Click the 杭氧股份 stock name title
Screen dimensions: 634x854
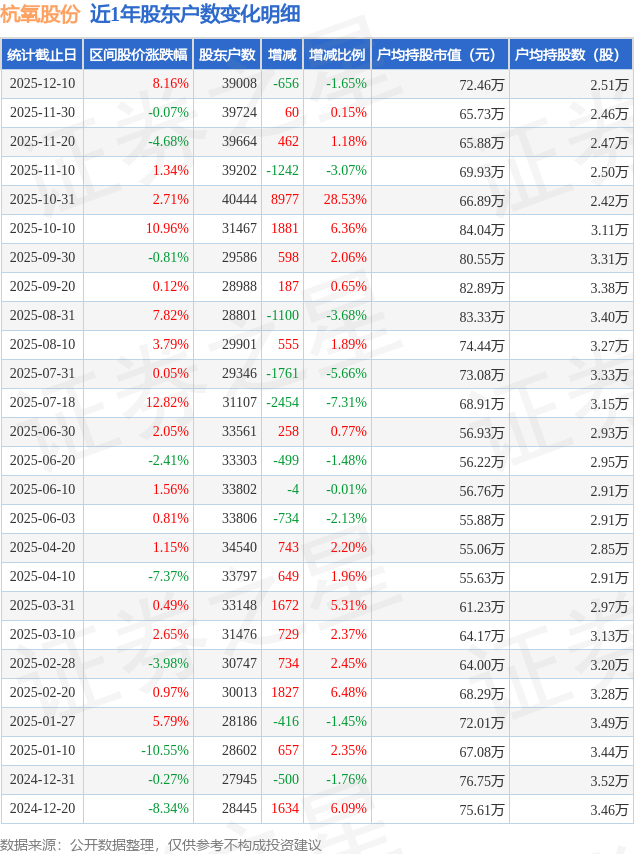40,14
